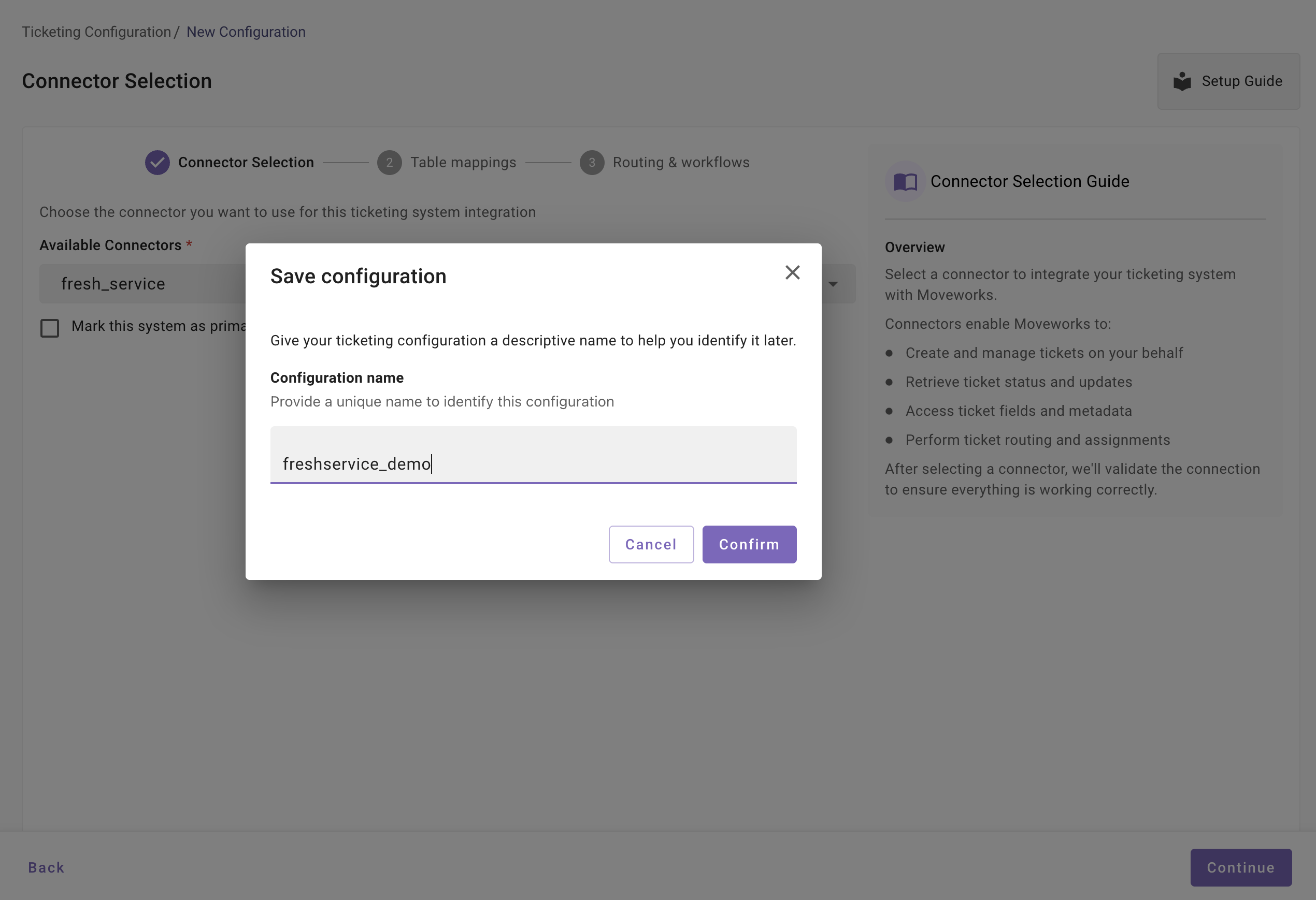1316x900 pixels.
Task: Toggle Mark this system as primary checkbox
Action: pos(50,328)
